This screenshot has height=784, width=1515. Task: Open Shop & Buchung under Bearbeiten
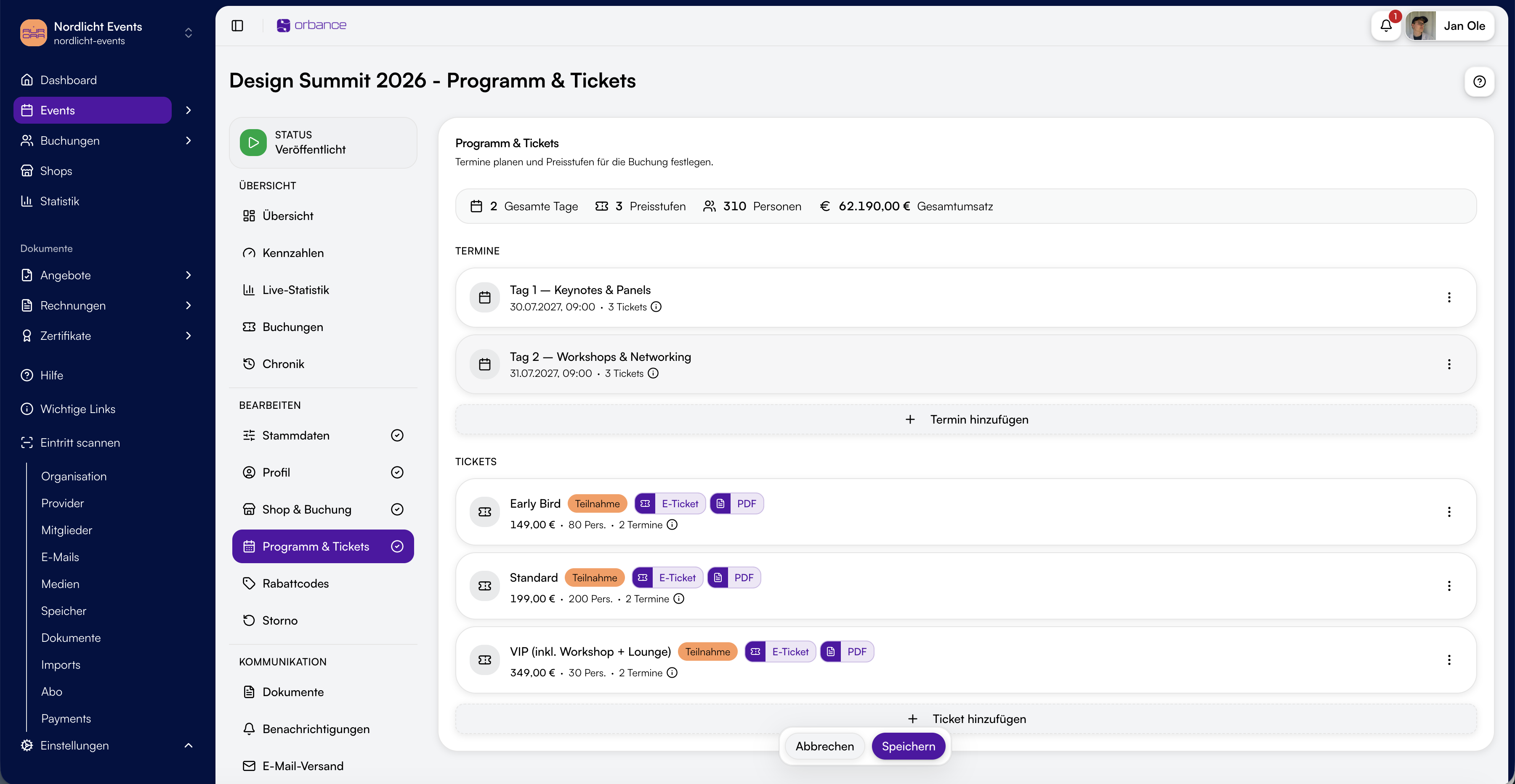[323, 509]
